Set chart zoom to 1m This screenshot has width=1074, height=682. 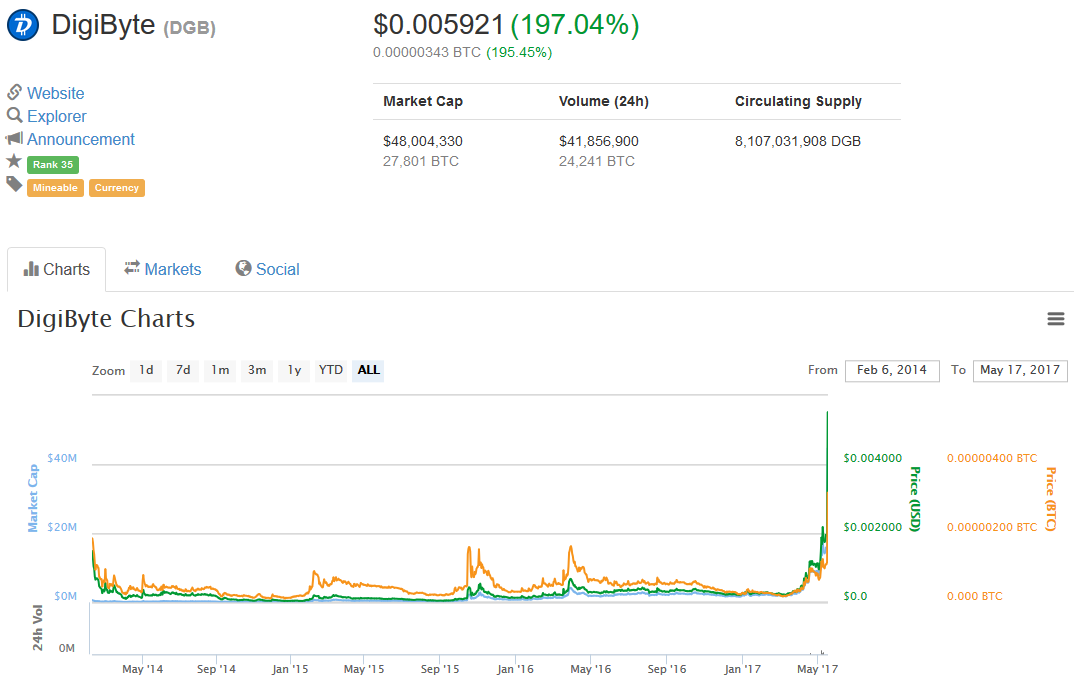pyautogui.click(x=220, y=370)
